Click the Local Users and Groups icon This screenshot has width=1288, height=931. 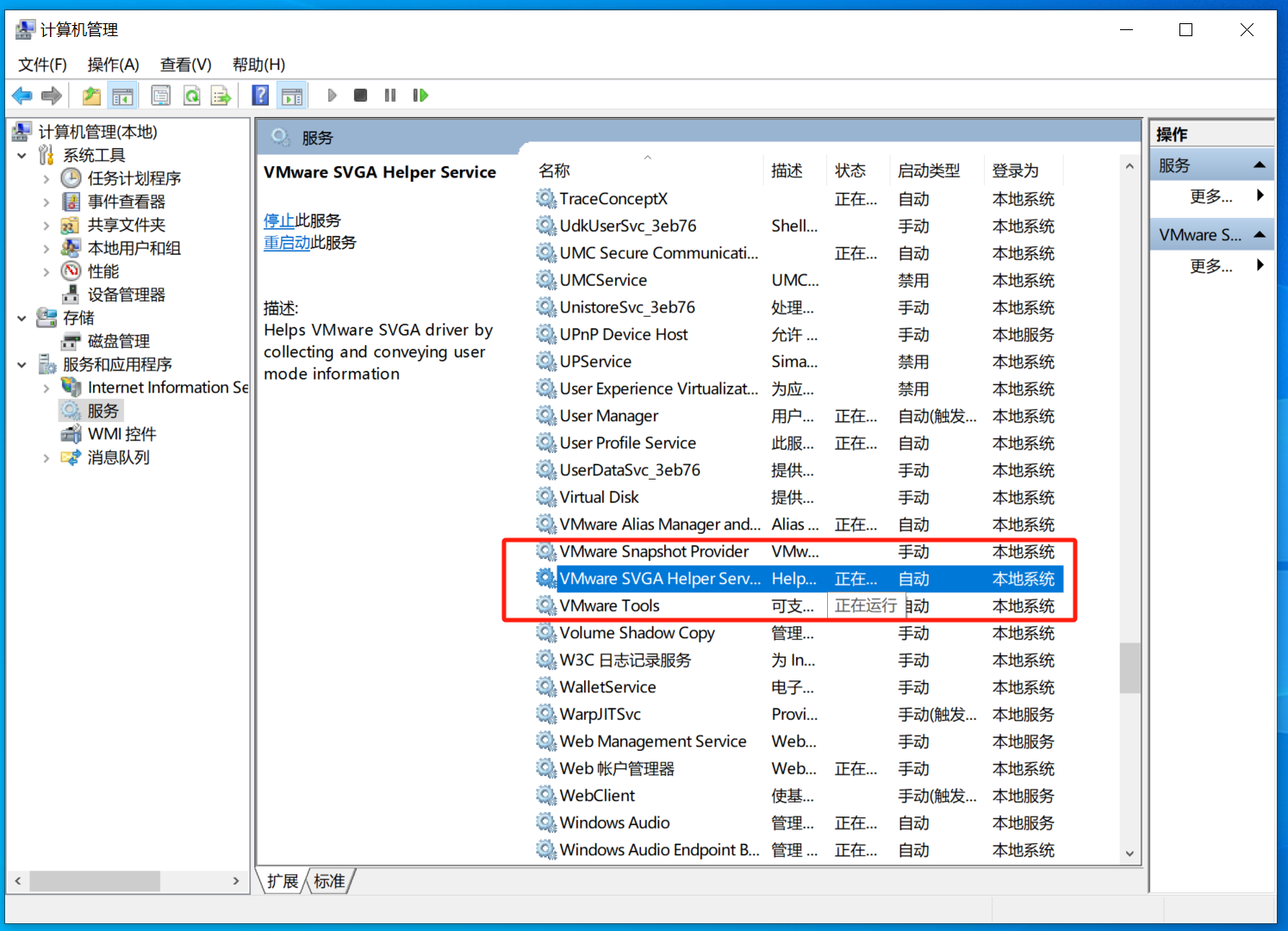[x=71, y=248]
